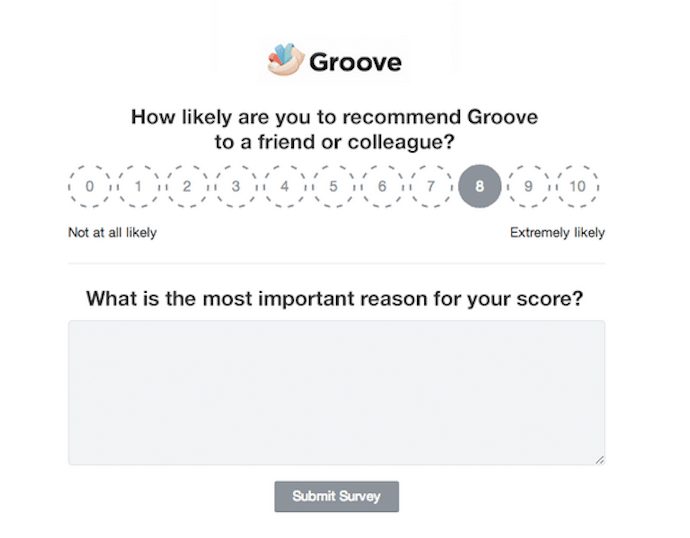
Task: Pick score 7 on the rating scale
Action: pos(431,187)
